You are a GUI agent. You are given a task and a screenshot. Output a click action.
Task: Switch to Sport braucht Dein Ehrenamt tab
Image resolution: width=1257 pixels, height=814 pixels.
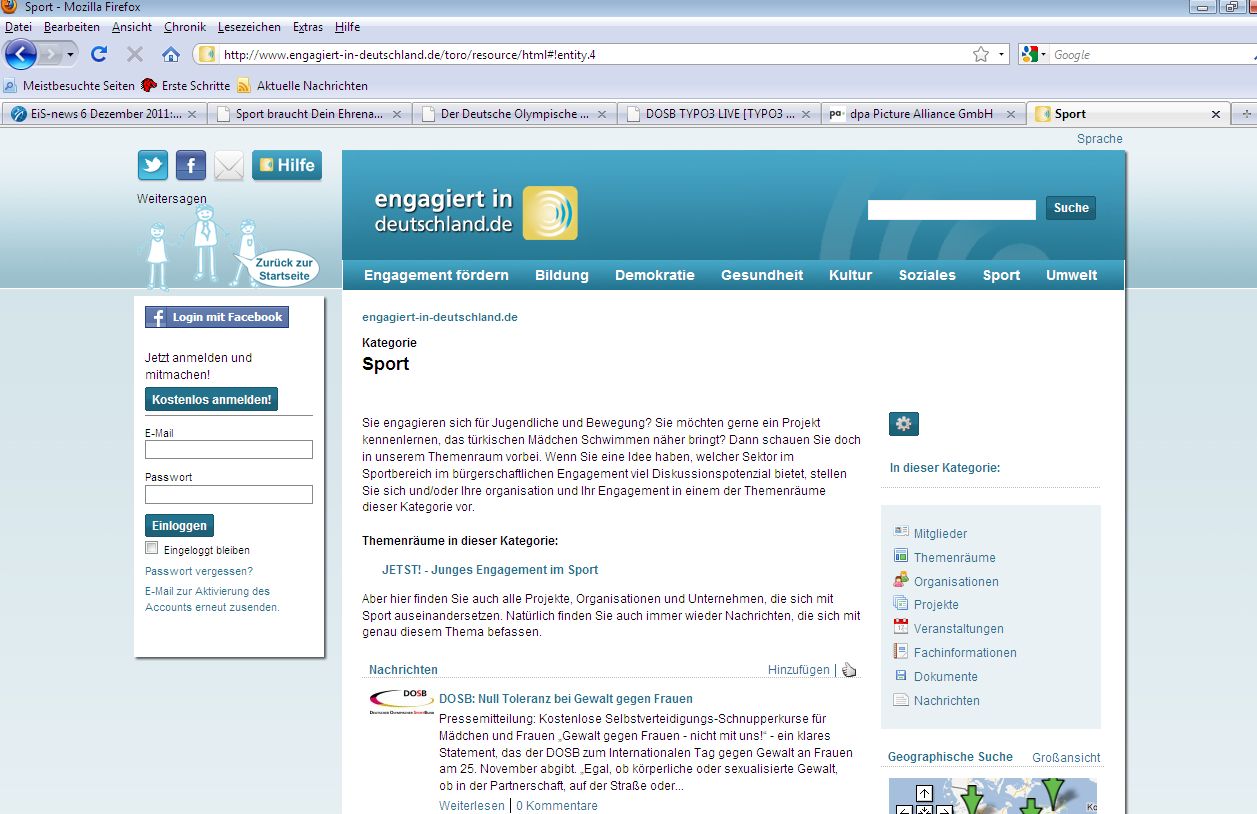click(x=309, y=114)
